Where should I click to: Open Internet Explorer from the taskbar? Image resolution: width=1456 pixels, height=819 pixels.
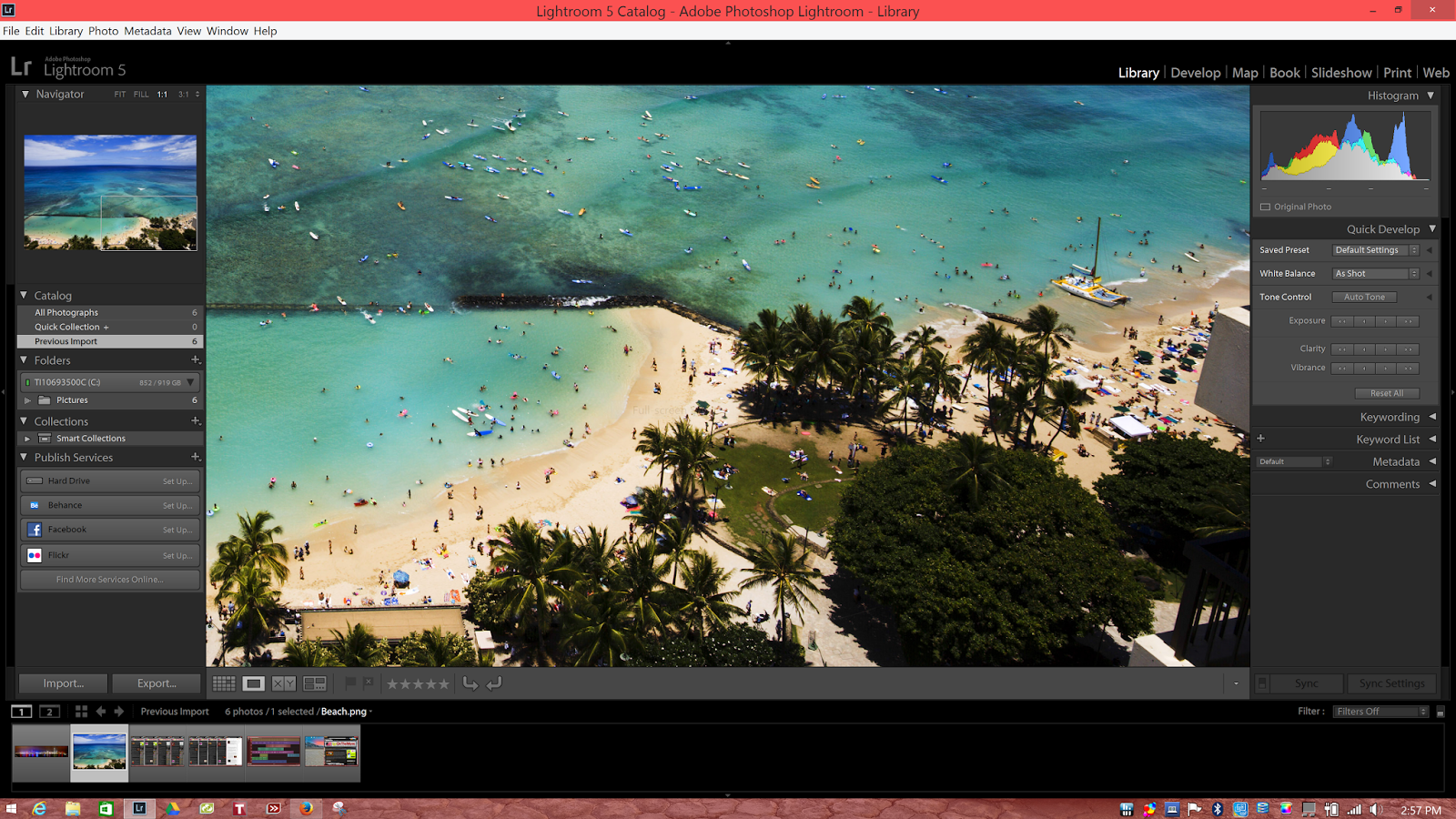coord(40,808)
